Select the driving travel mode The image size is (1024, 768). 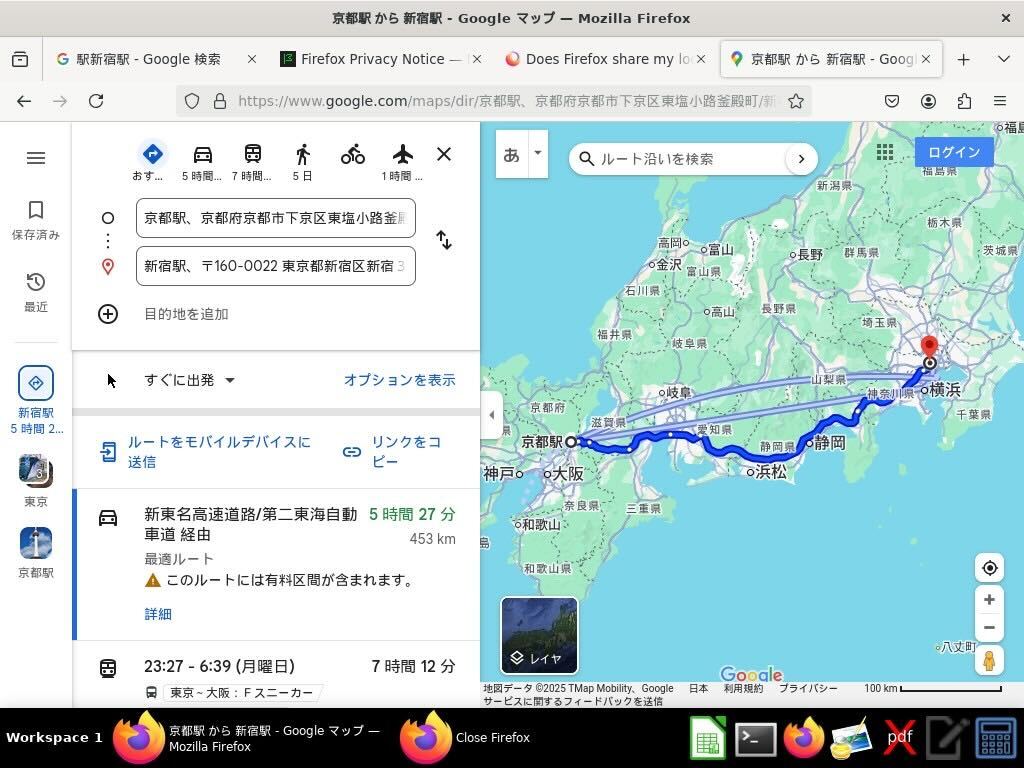[x=202, y=161]
